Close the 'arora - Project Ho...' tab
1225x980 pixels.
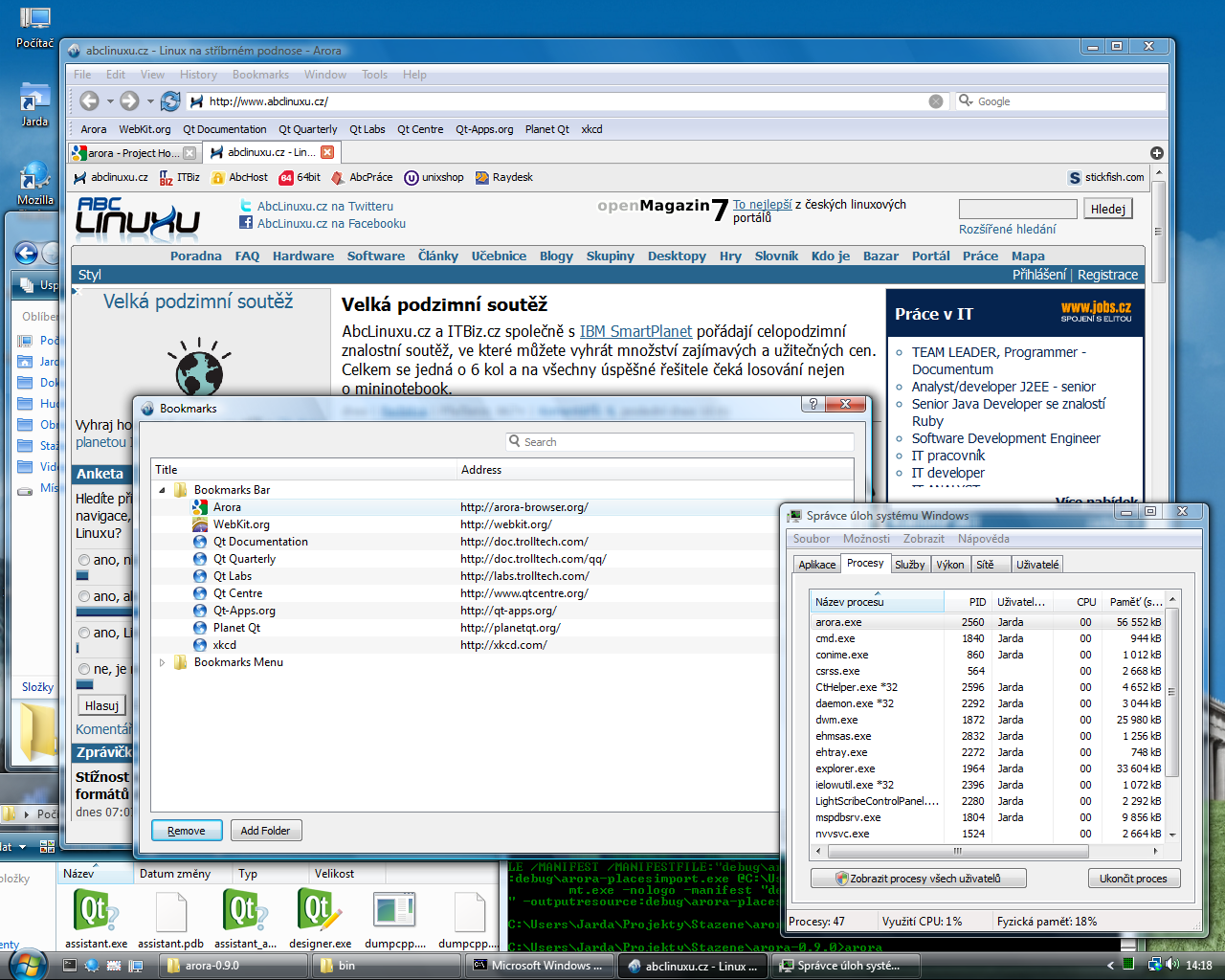click(189, 153)
